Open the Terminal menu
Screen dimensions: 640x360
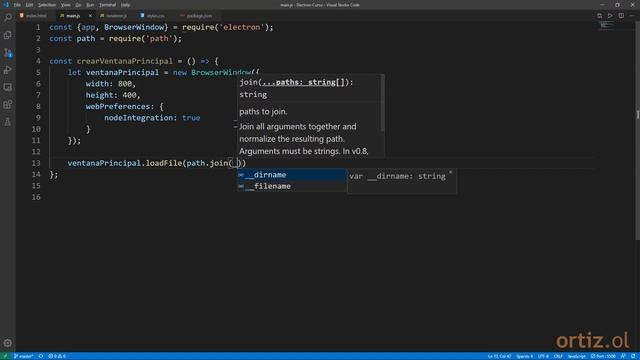pos(108,5)
